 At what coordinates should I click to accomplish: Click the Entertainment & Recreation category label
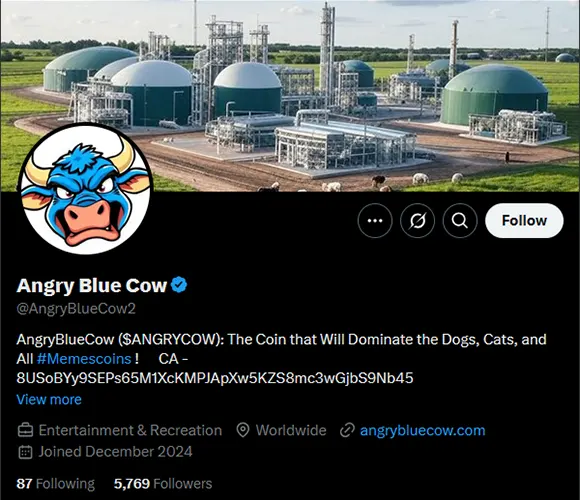(x=130, y=430)
